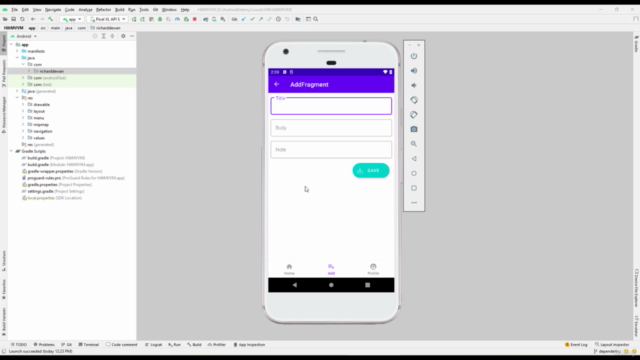Click Git update project blue arrow
The height and width of the screenshot is (360, 640).
click(244, 19)
